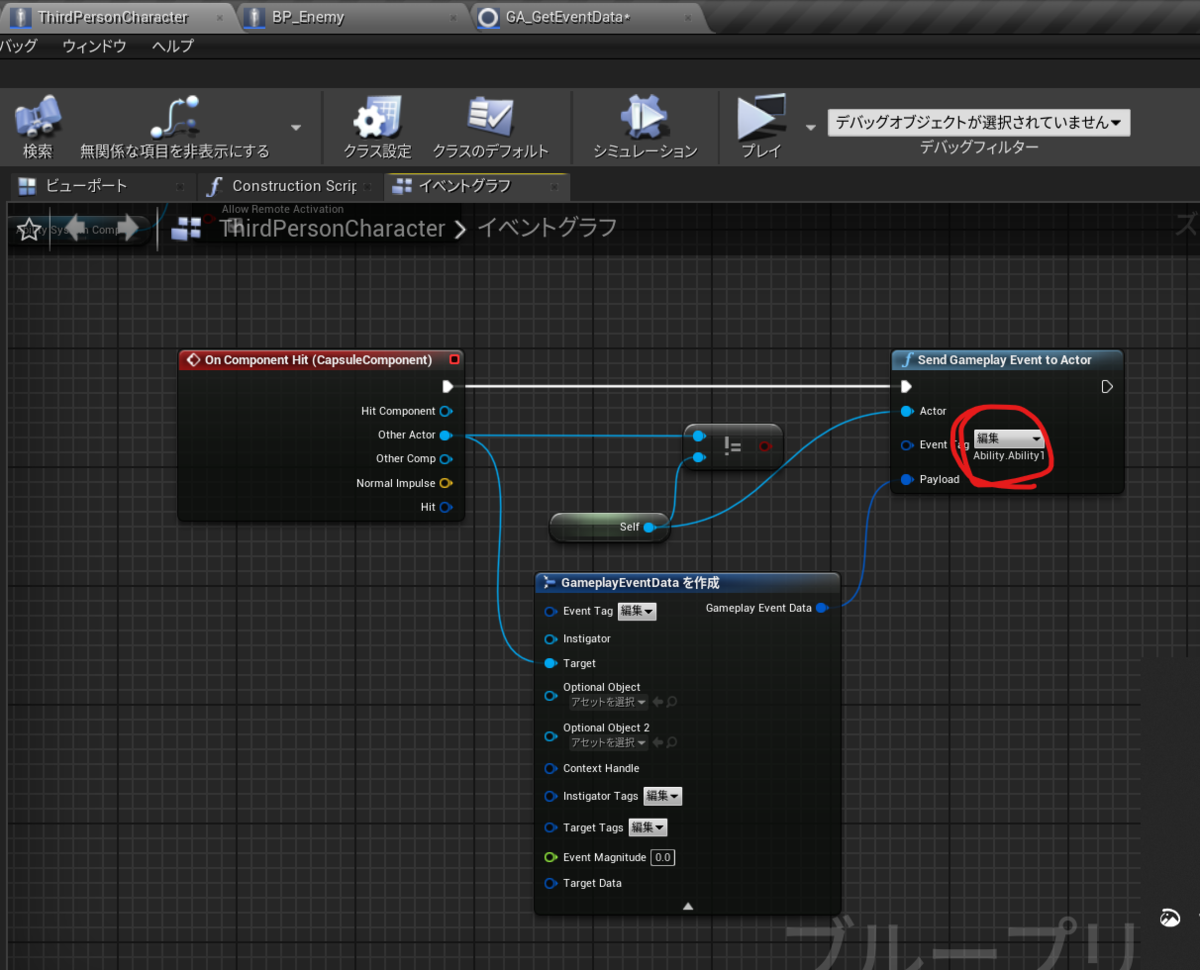The image size is (1200, 970).
Task: Click Target input pin
Action: (x=550, y=663)
